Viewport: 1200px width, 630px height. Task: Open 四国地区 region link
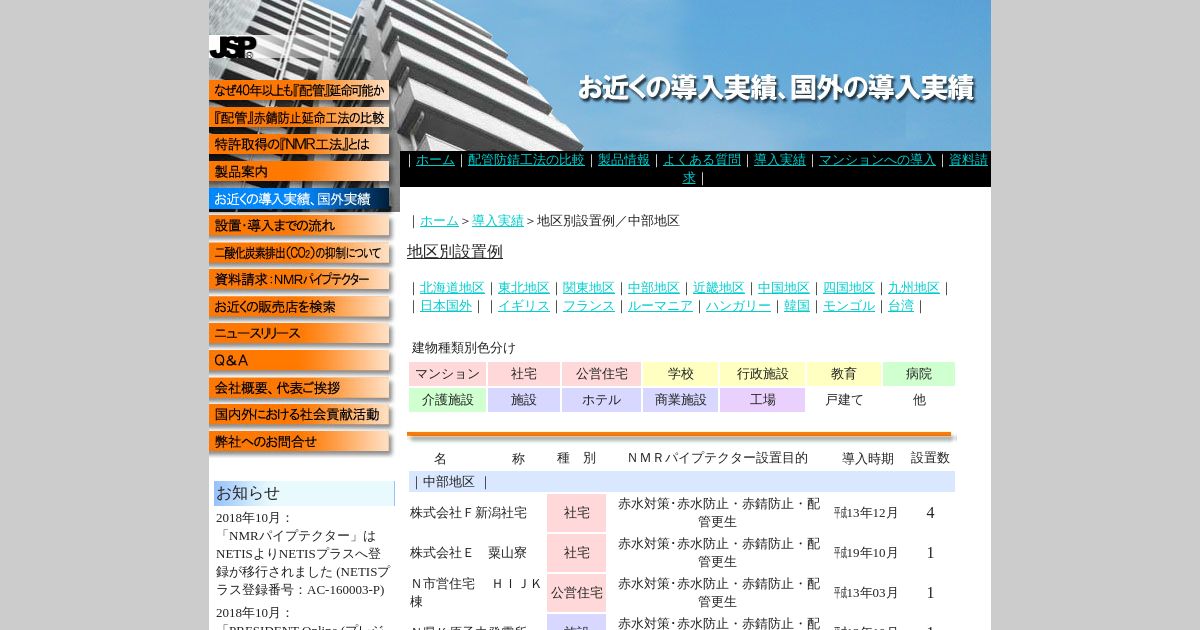click(849, 288)
